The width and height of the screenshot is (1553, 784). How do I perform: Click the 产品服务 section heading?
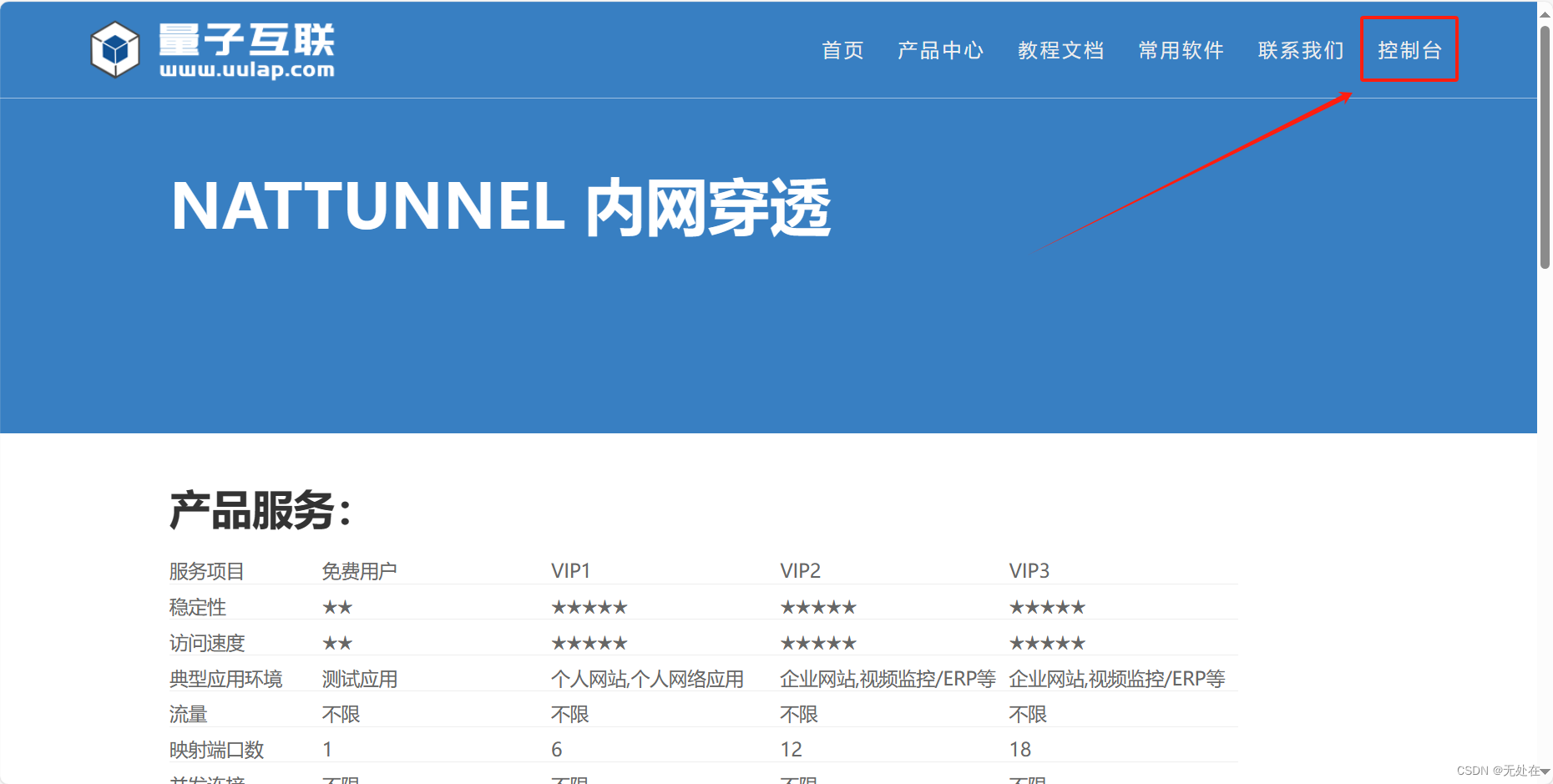point(261,510)
